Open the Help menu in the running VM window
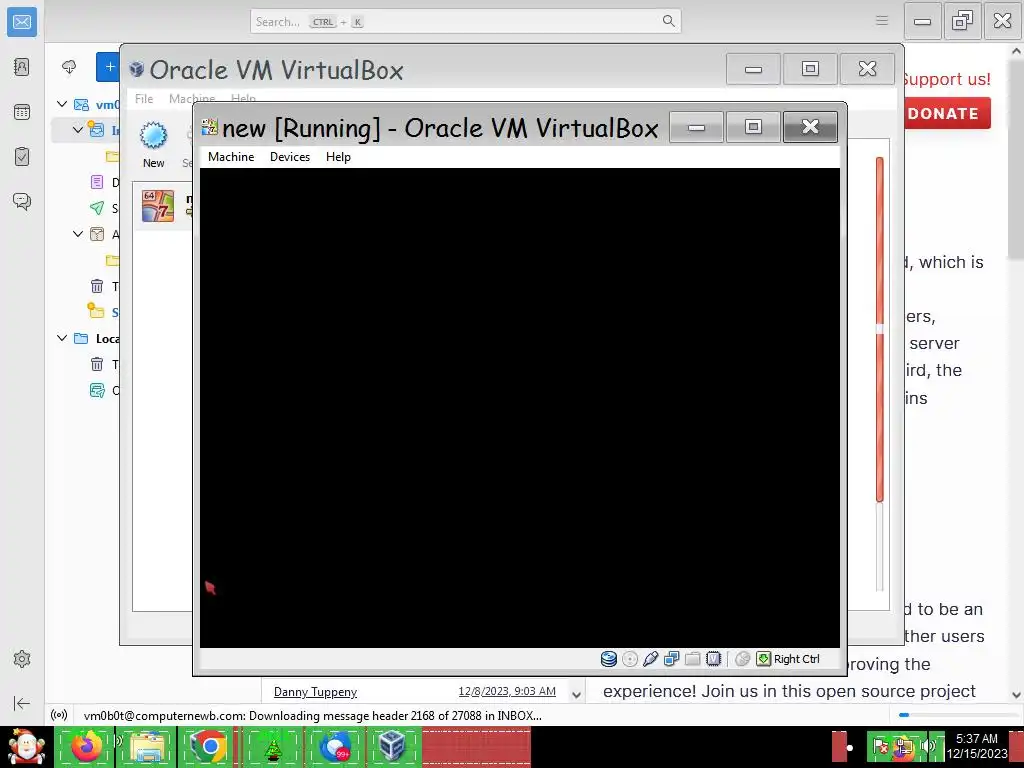1024x768 pixels. click(x=338, y=157)
